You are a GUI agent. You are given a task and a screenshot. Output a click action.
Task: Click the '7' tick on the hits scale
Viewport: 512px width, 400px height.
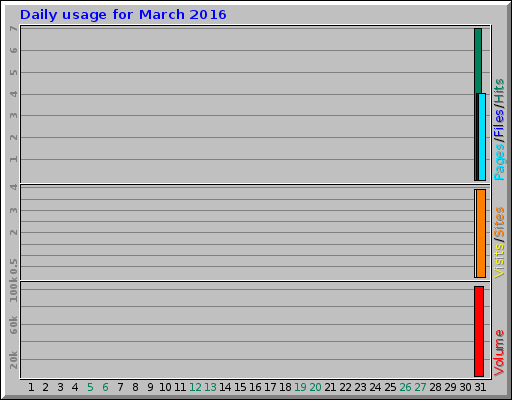tap(13, 29)
